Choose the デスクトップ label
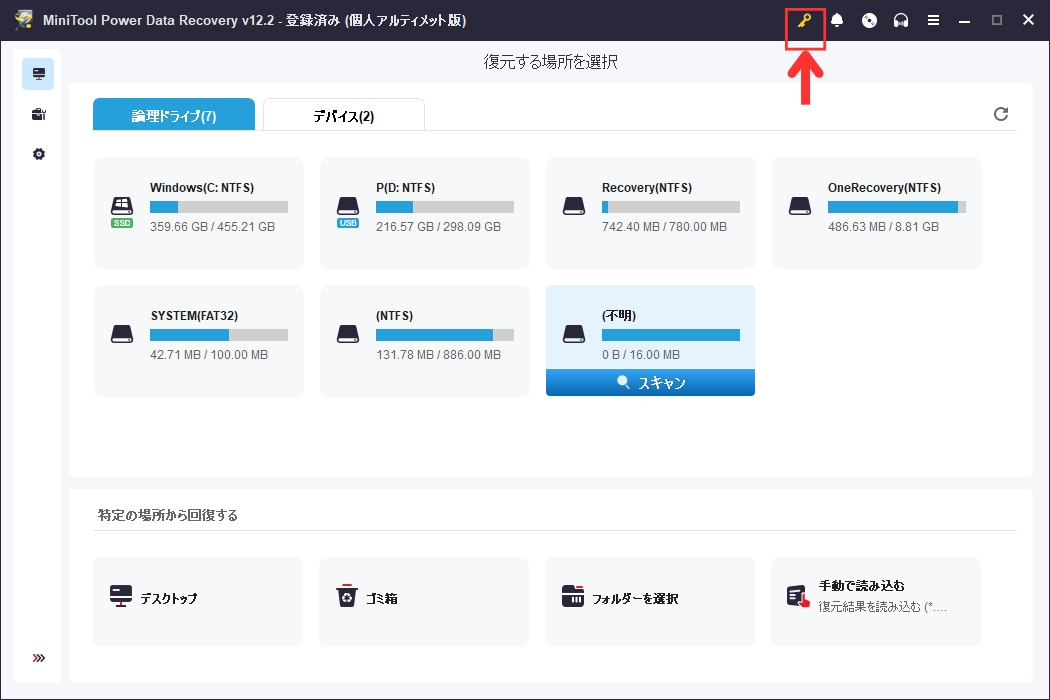Screen dimensions: 1050x700 coord(169,598)
